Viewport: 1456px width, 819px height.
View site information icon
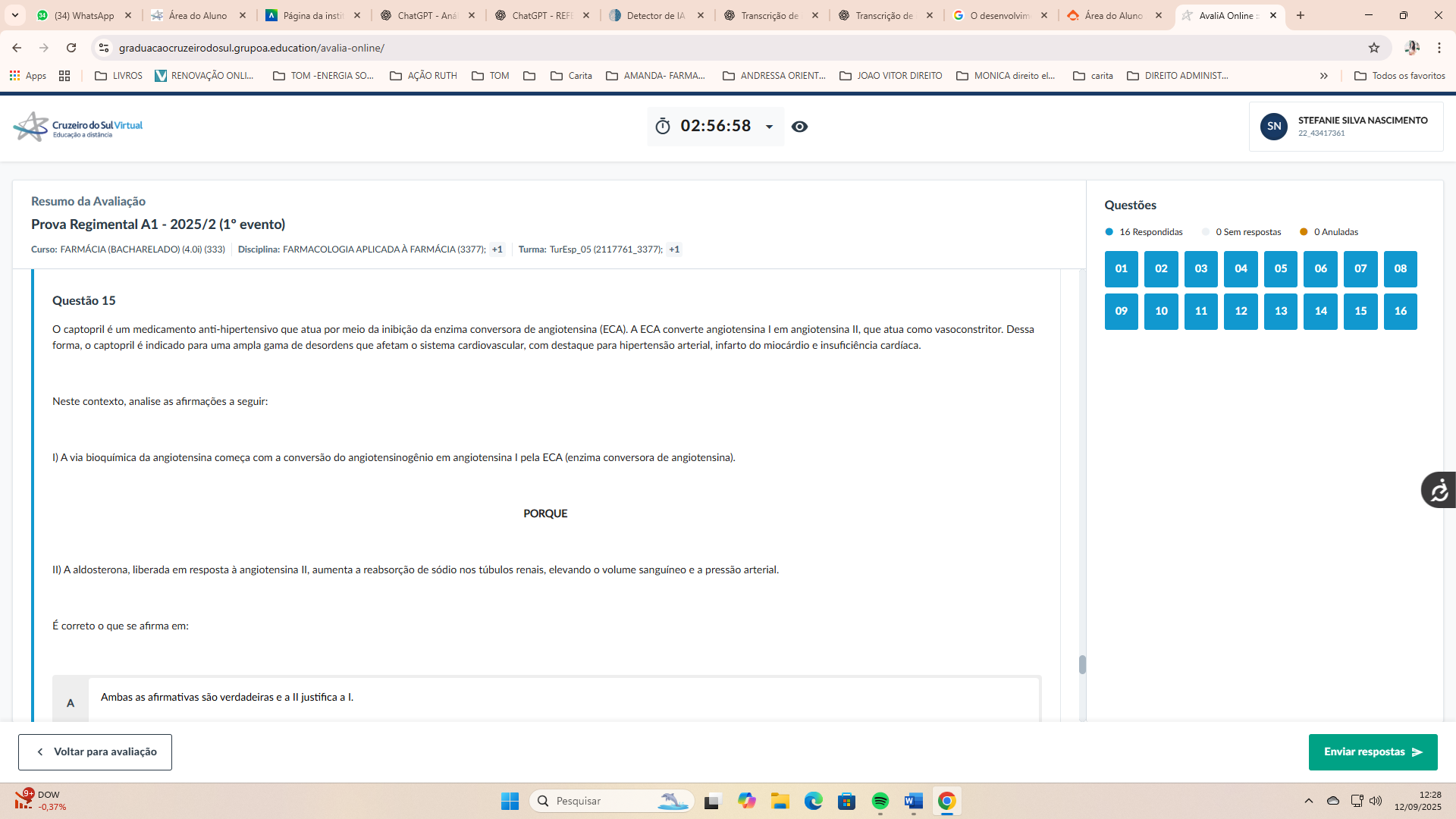104,48
